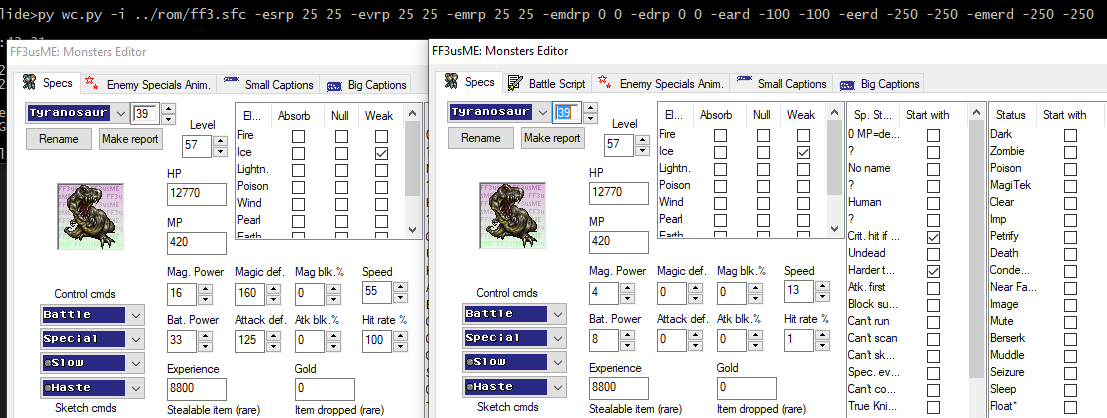Viewport: 1107px width, 418px height.
Task: Click Mag. Power stepper in right window
Action: (x=626, y=292)
